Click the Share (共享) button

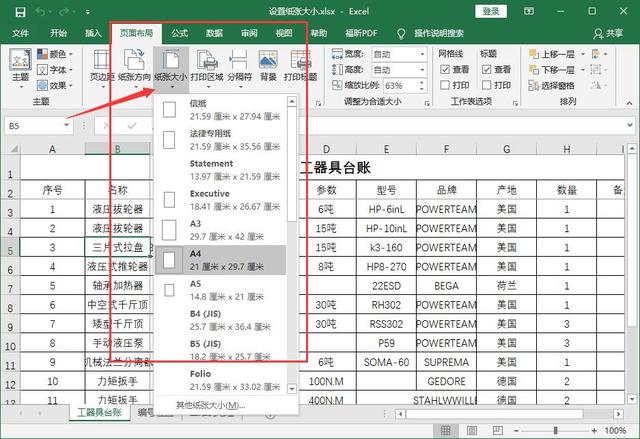pyautogui.click(x=609, y=33)
